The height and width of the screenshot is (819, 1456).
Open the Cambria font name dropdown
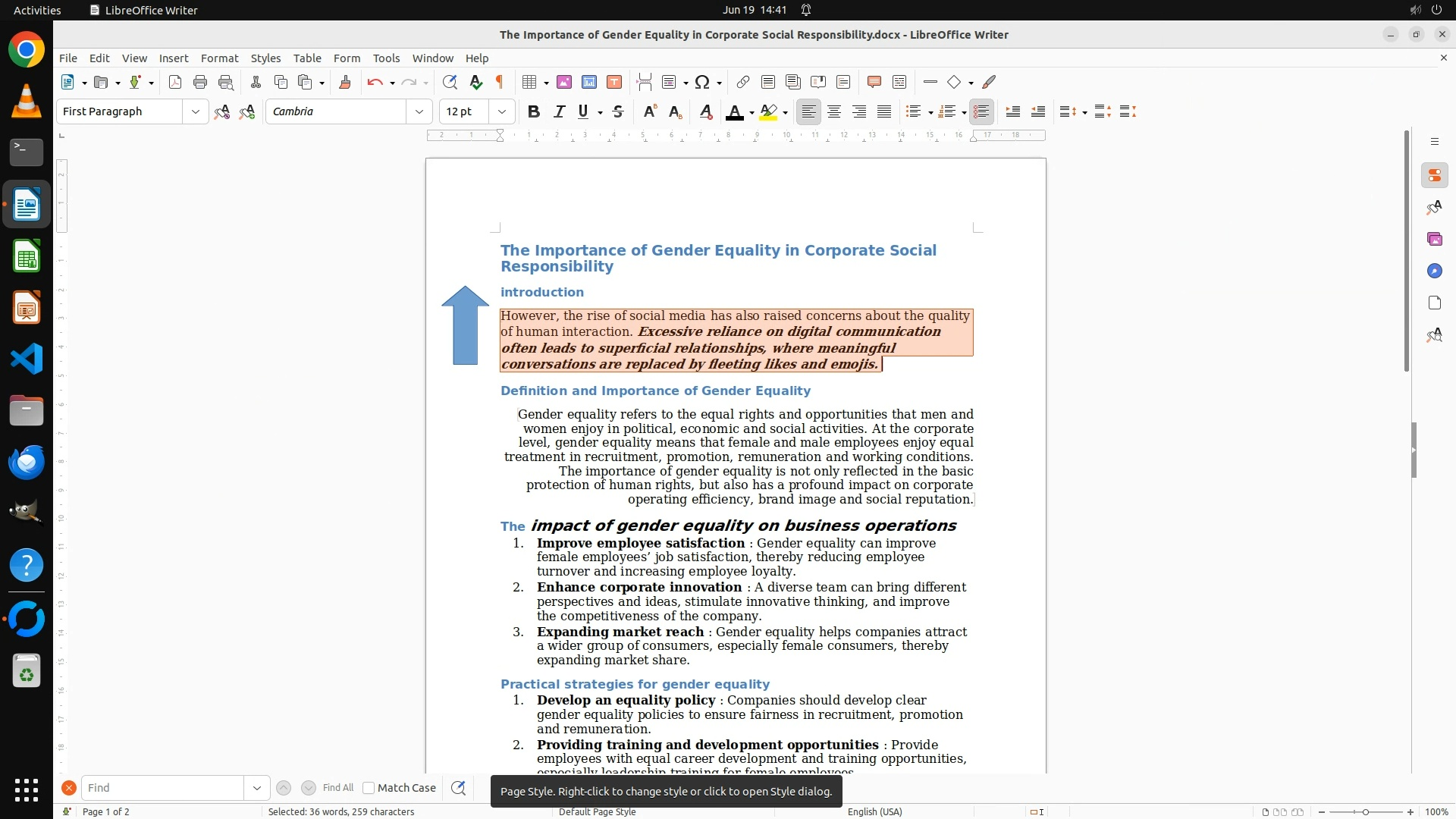coord(419,111)
